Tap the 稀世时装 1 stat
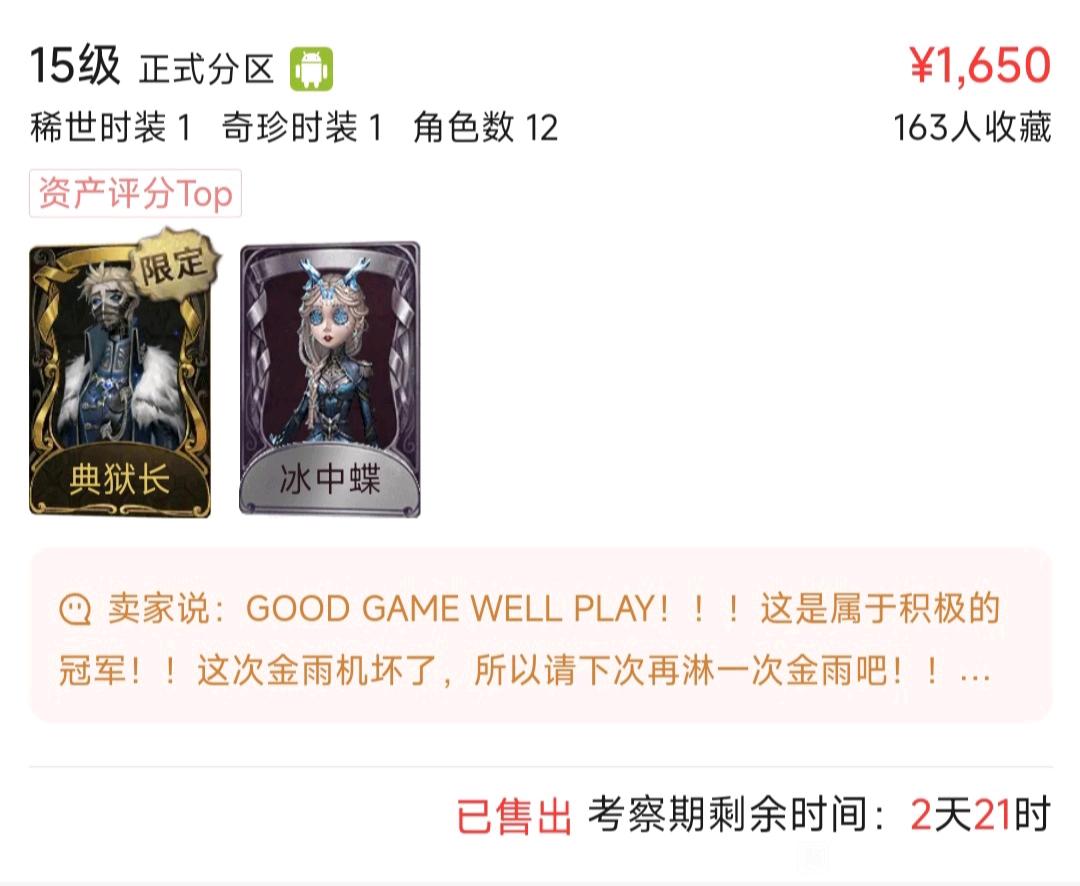 click(x=110, y=128)
